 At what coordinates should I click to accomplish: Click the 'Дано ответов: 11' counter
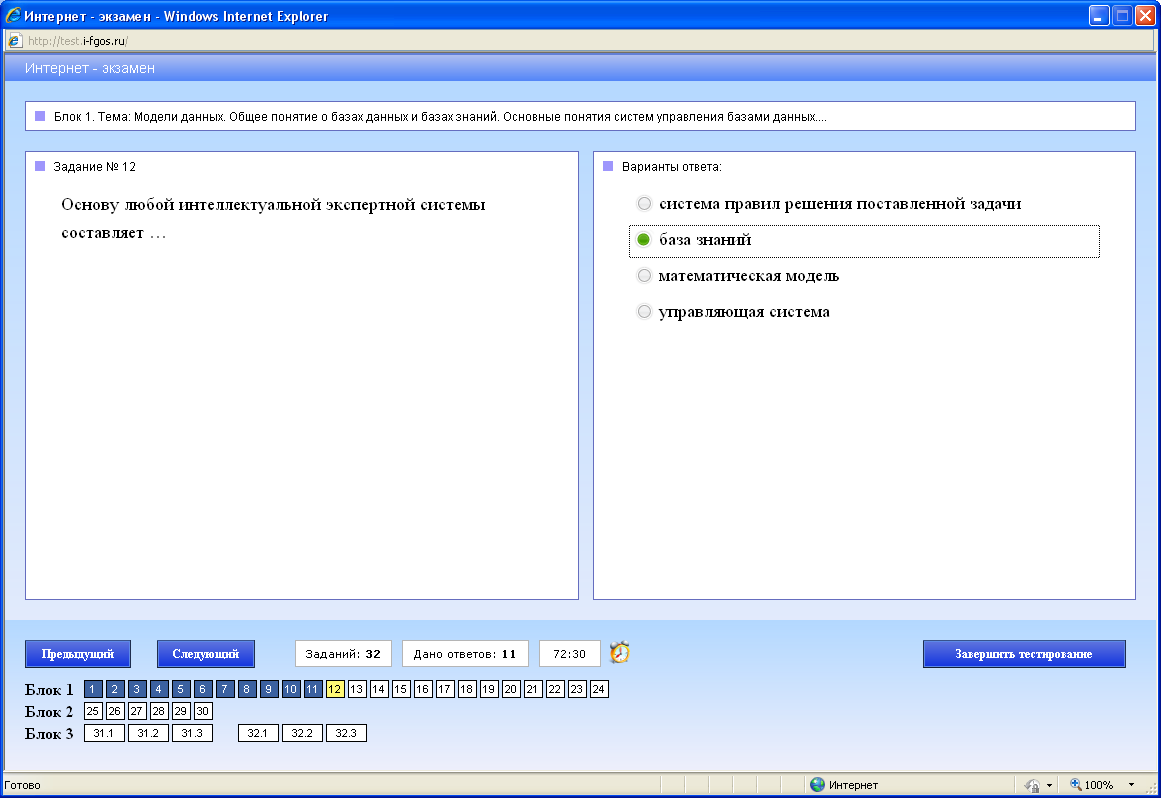[465, 654]
